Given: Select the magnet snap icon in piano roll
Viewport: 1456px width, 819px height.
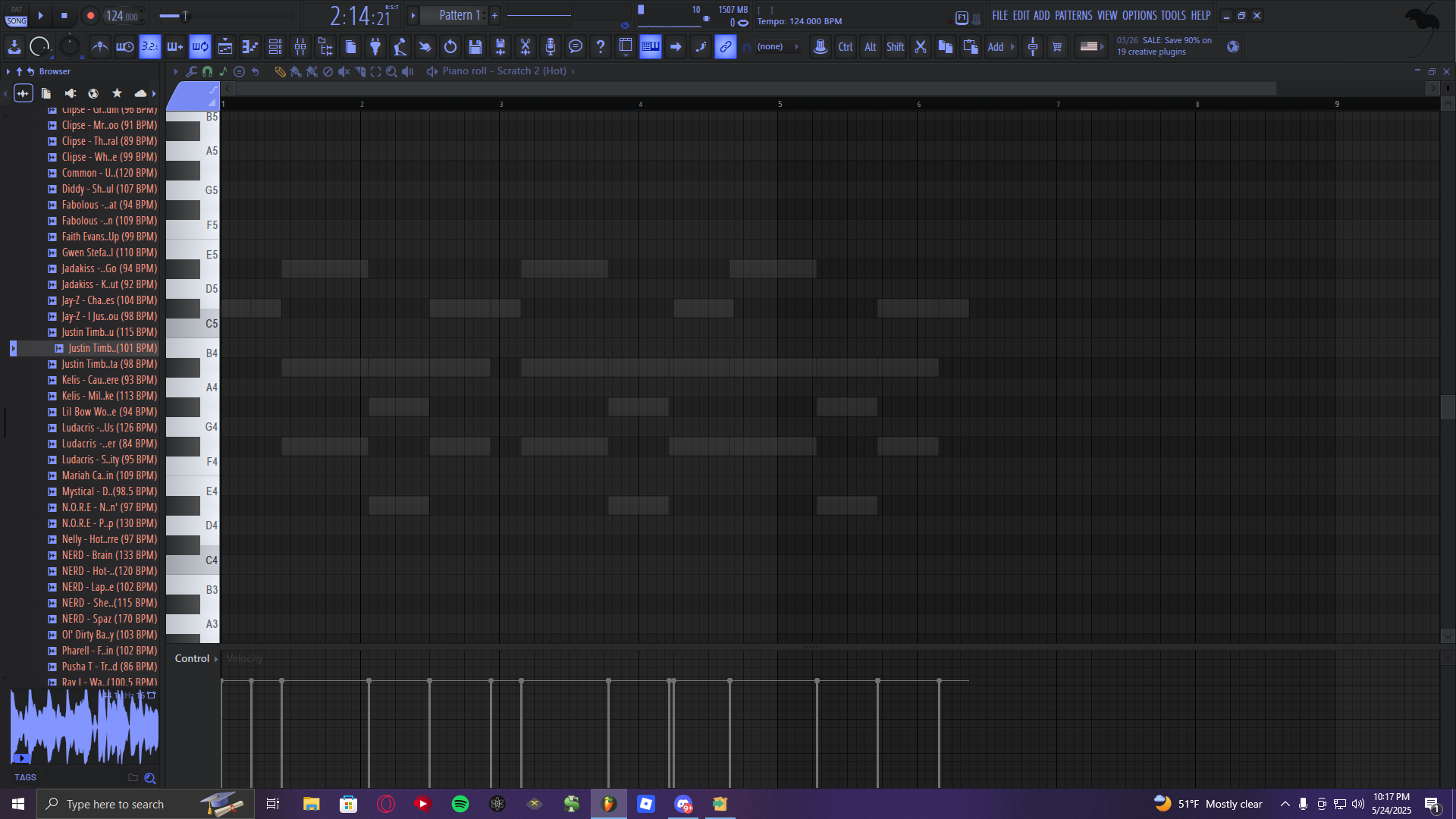Looking at the screenshot, I should 207,71.
